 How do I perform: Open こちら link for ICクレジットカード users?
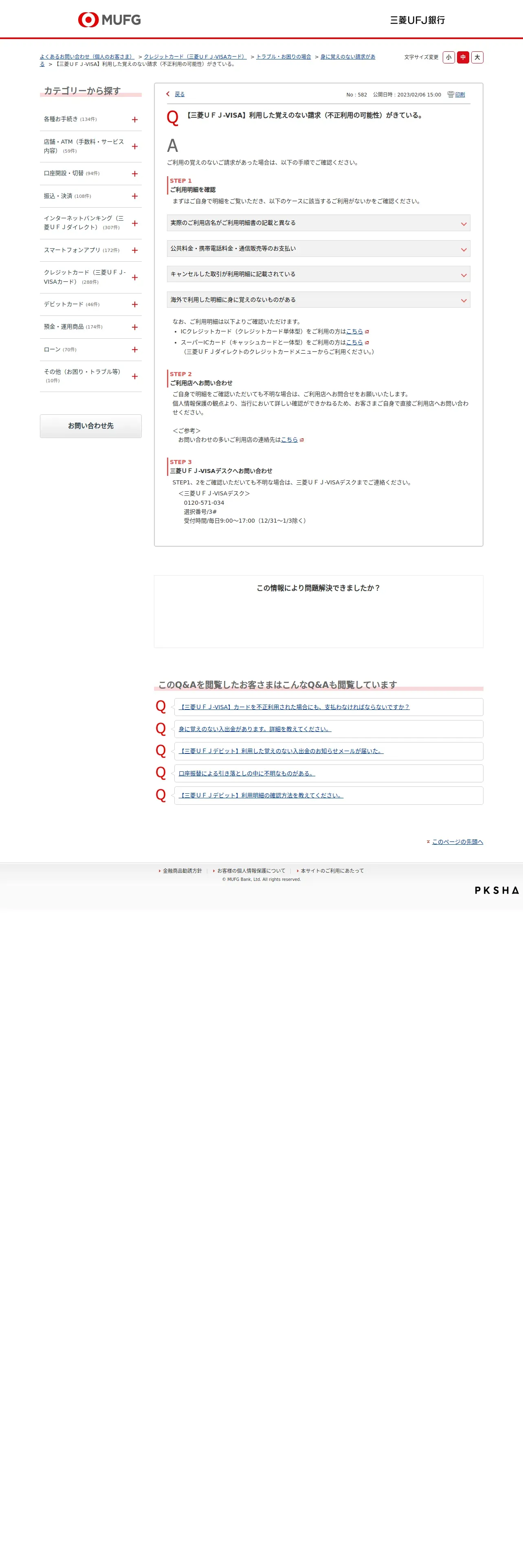click(354, 332)
